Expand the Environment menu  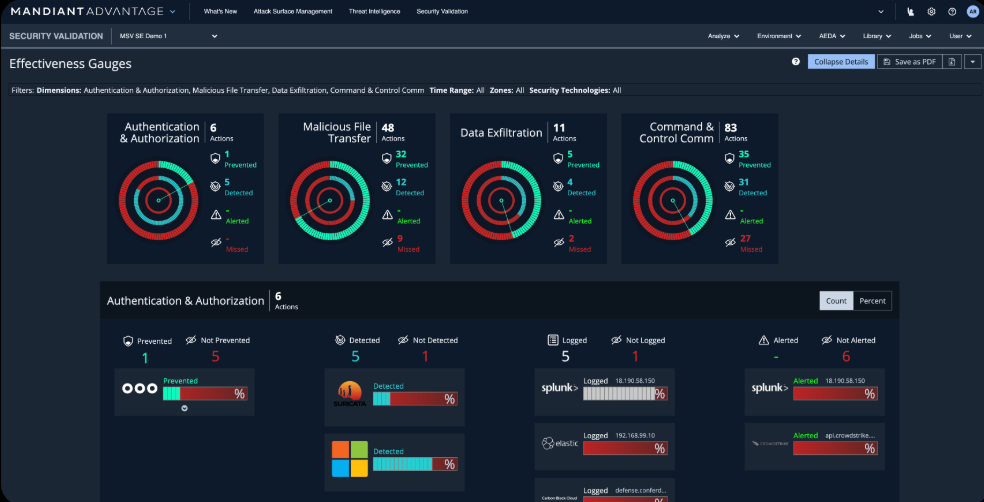(x=779, y=36)
